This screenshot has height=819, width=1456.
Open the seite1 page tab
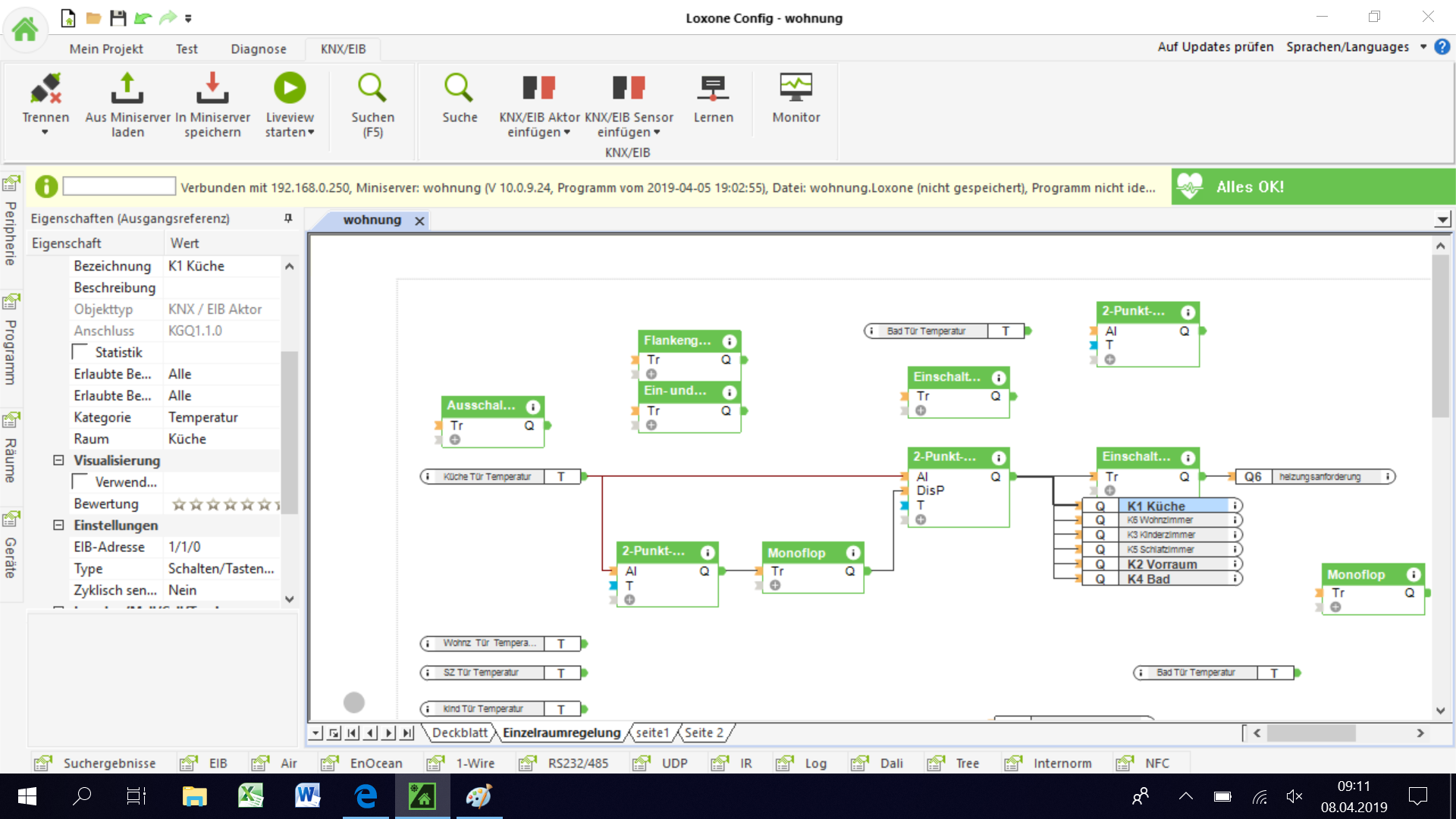tap(652, 733)
